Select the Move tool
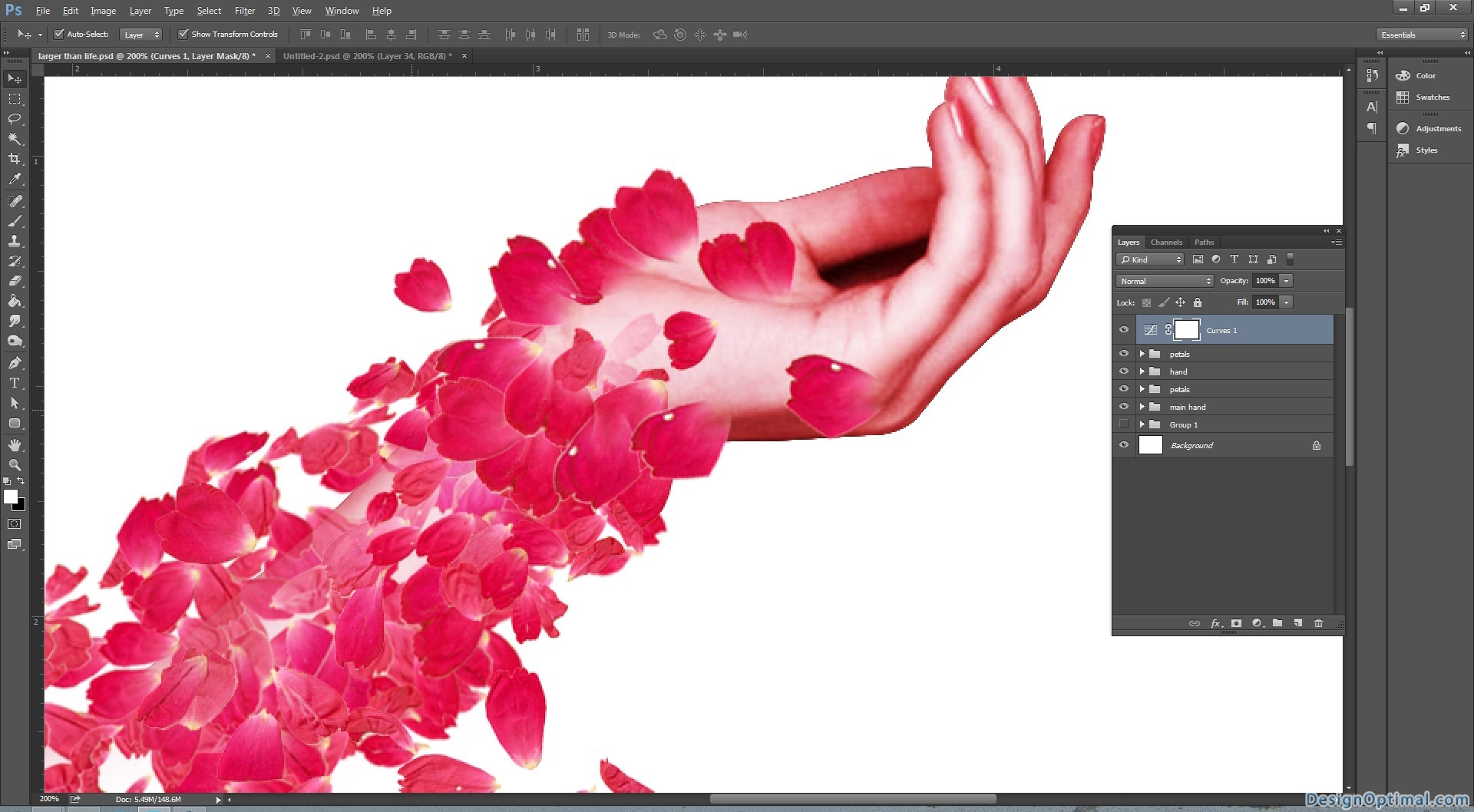Viewport: 1474px width, 812px height. click(15, 78)
